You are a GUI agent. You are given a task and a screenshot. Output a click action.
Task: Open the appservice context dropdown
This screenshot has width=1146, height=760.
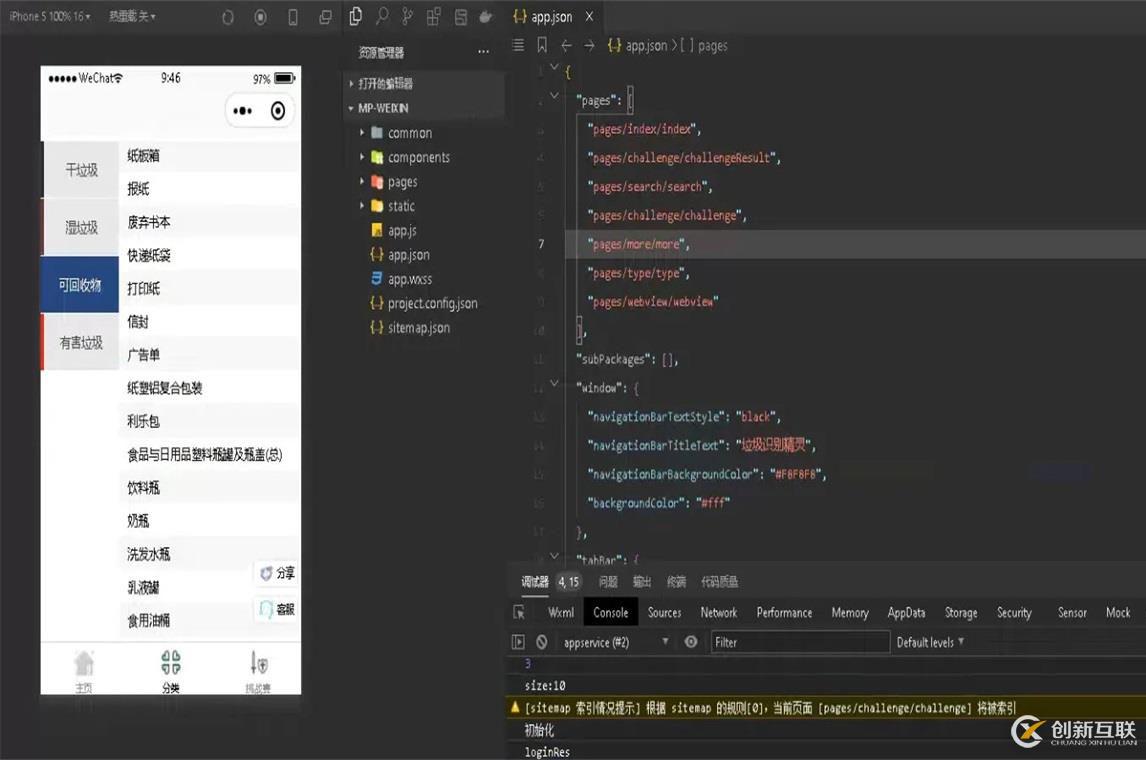(x=614, y=642)
